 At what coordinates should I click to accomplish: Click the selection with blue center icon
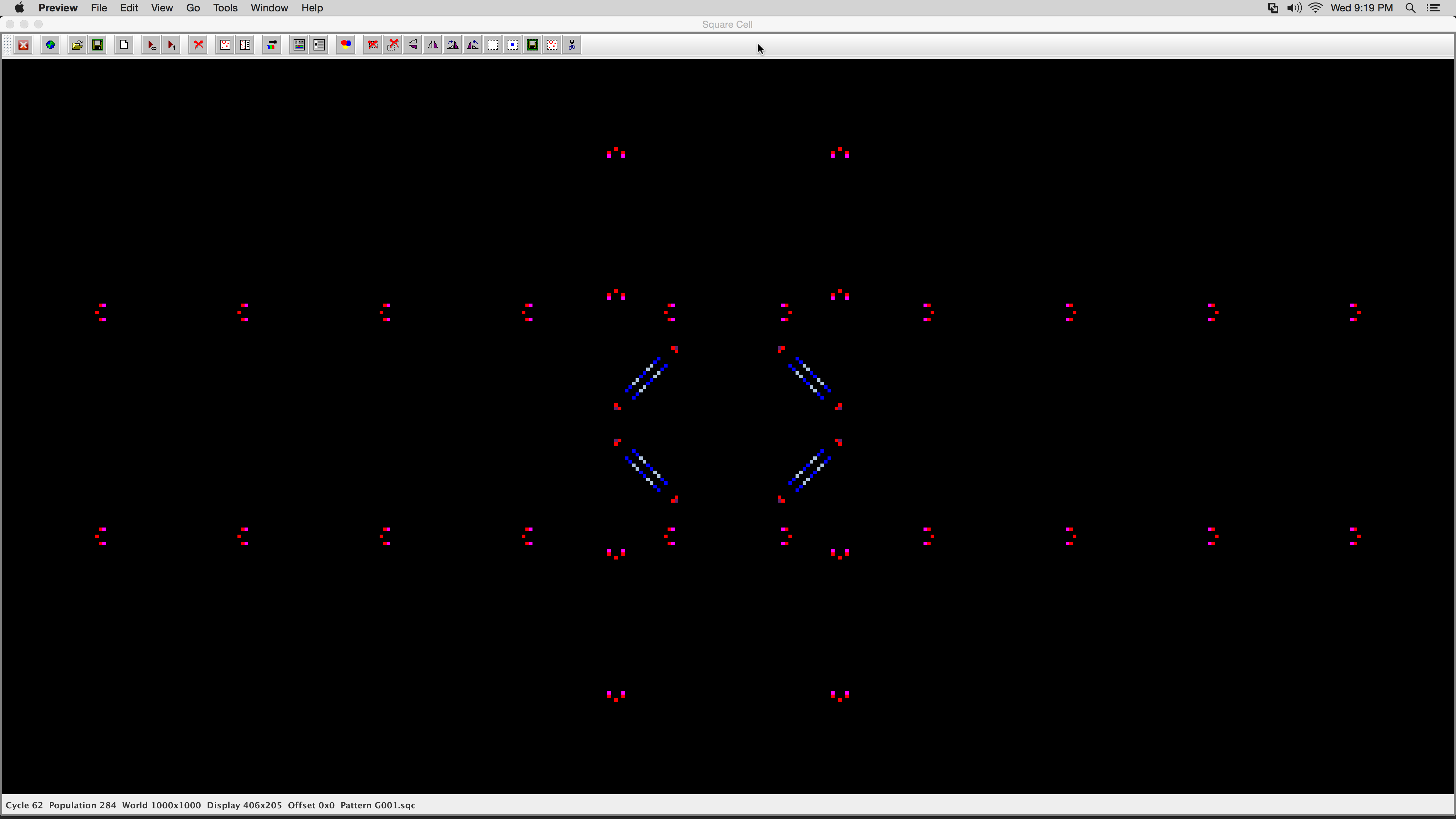tap(513, 45)
